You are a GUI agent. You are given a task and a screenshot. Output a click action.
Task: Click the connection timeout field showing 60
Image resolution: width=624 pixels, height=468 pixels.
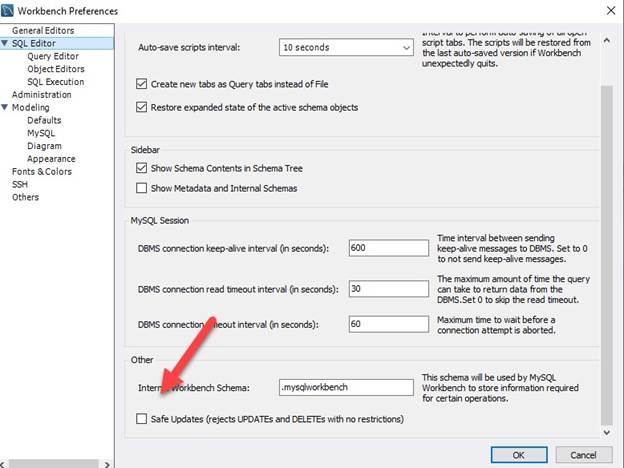[388, 324]
